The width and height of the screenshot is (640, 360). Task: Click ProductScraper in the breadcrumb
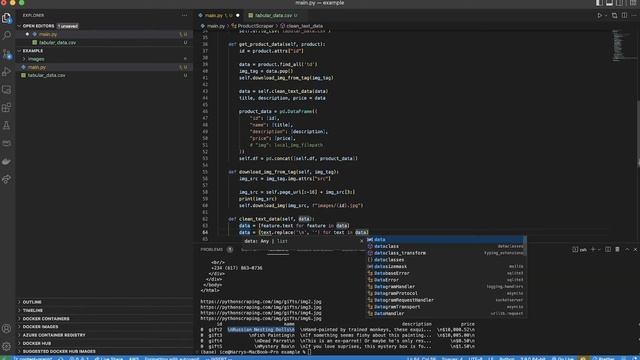click(x=255, y=26)
